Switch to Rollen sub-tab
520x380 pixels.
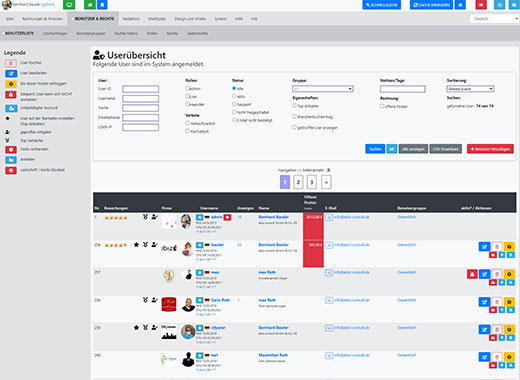click(x=152, y=33)
